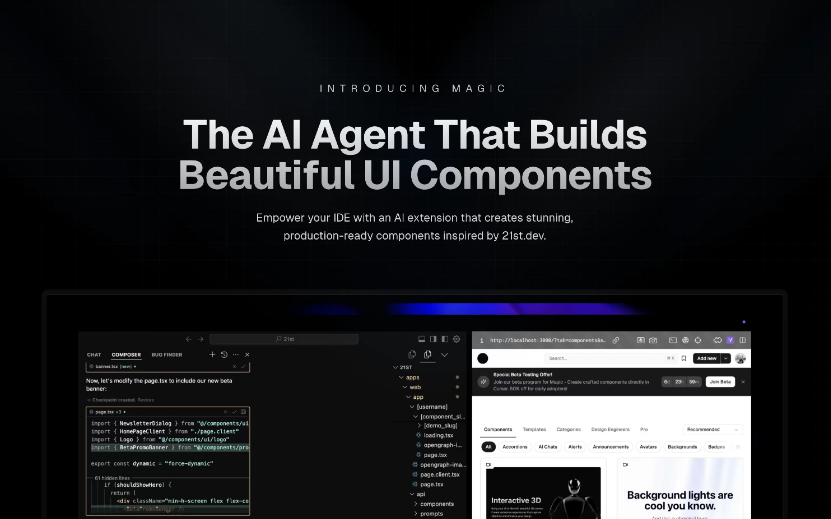Image resolution: width=831 pixels, height=519 pixels.
Task: Toggle the Accordions filter chip
Action: [515, 447]
